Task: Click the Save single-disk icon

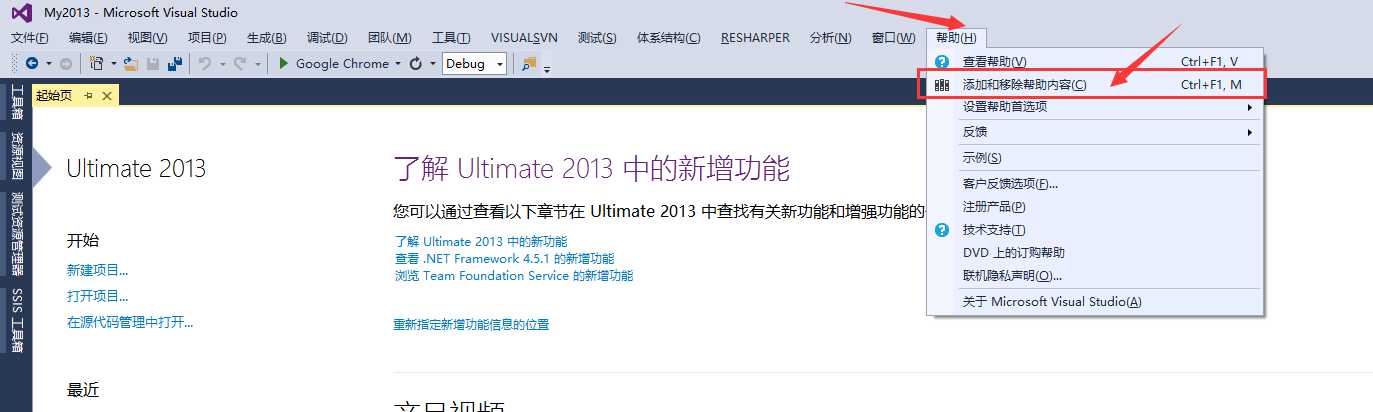Action: coord(153,63)
